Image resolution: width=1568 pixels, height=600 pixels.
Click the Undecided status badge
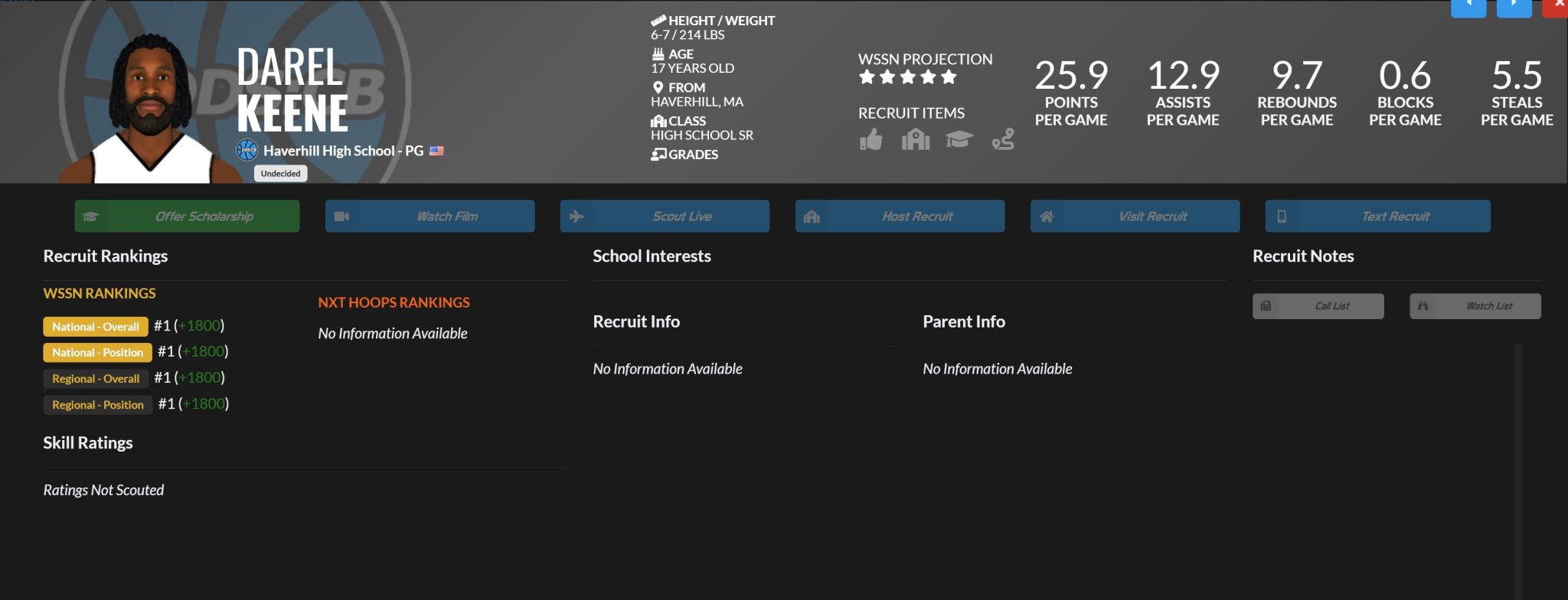(x=281, y=174)
